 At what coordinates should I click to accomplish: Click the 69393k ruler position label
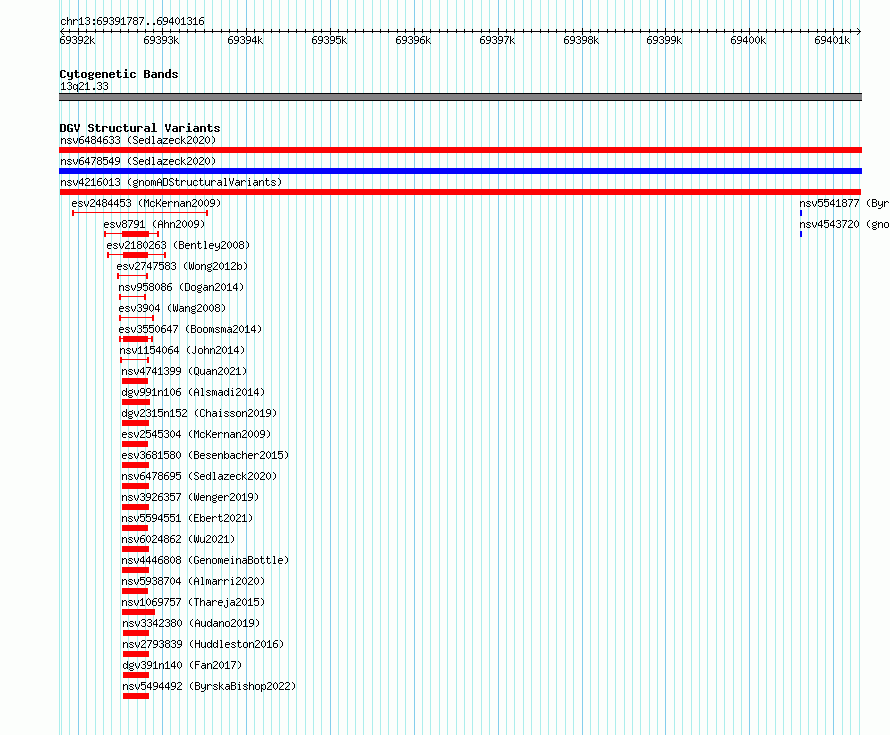pos(161,40)
